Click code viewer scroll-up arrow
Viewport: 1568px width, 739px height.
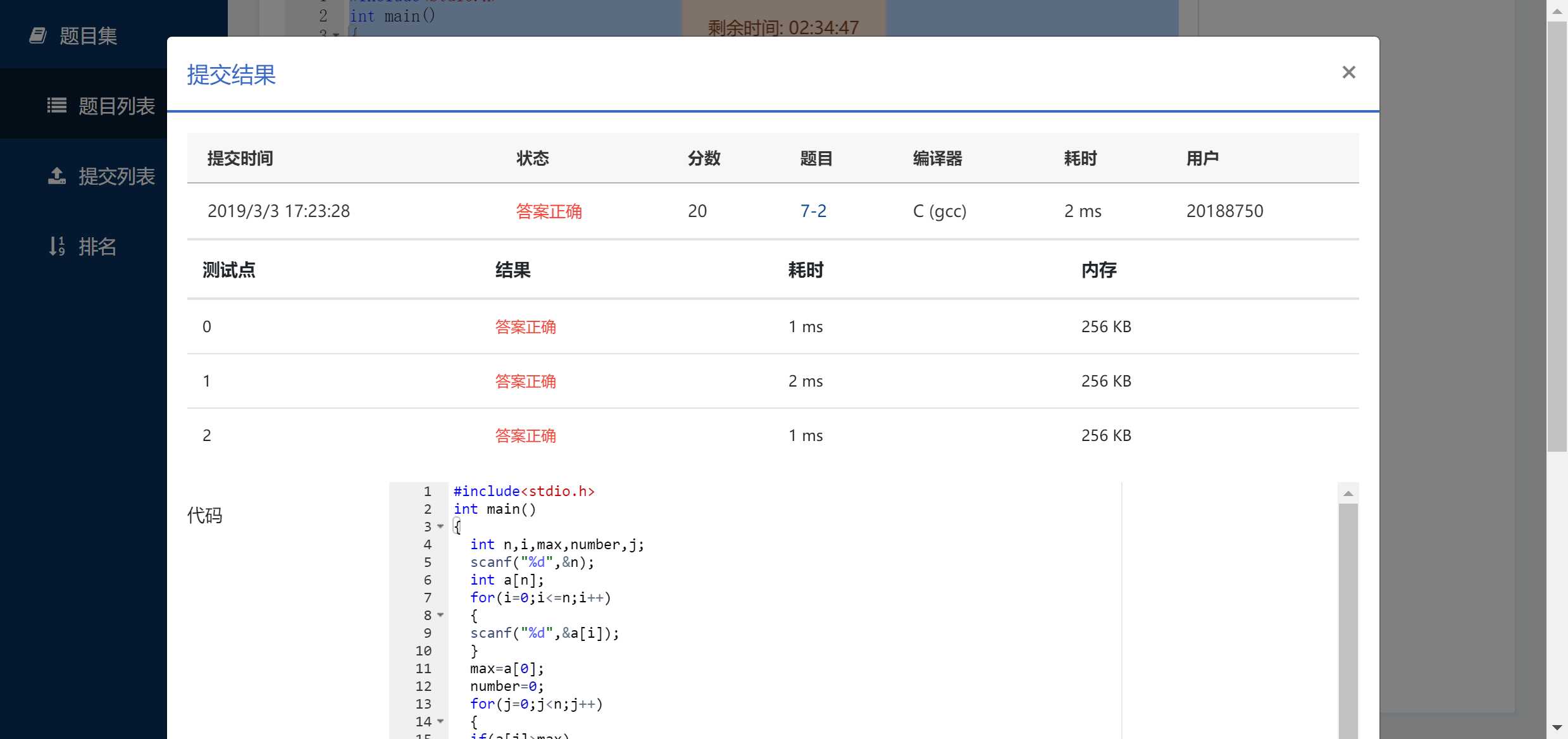pyautogui.click(x=1348, y=494)
